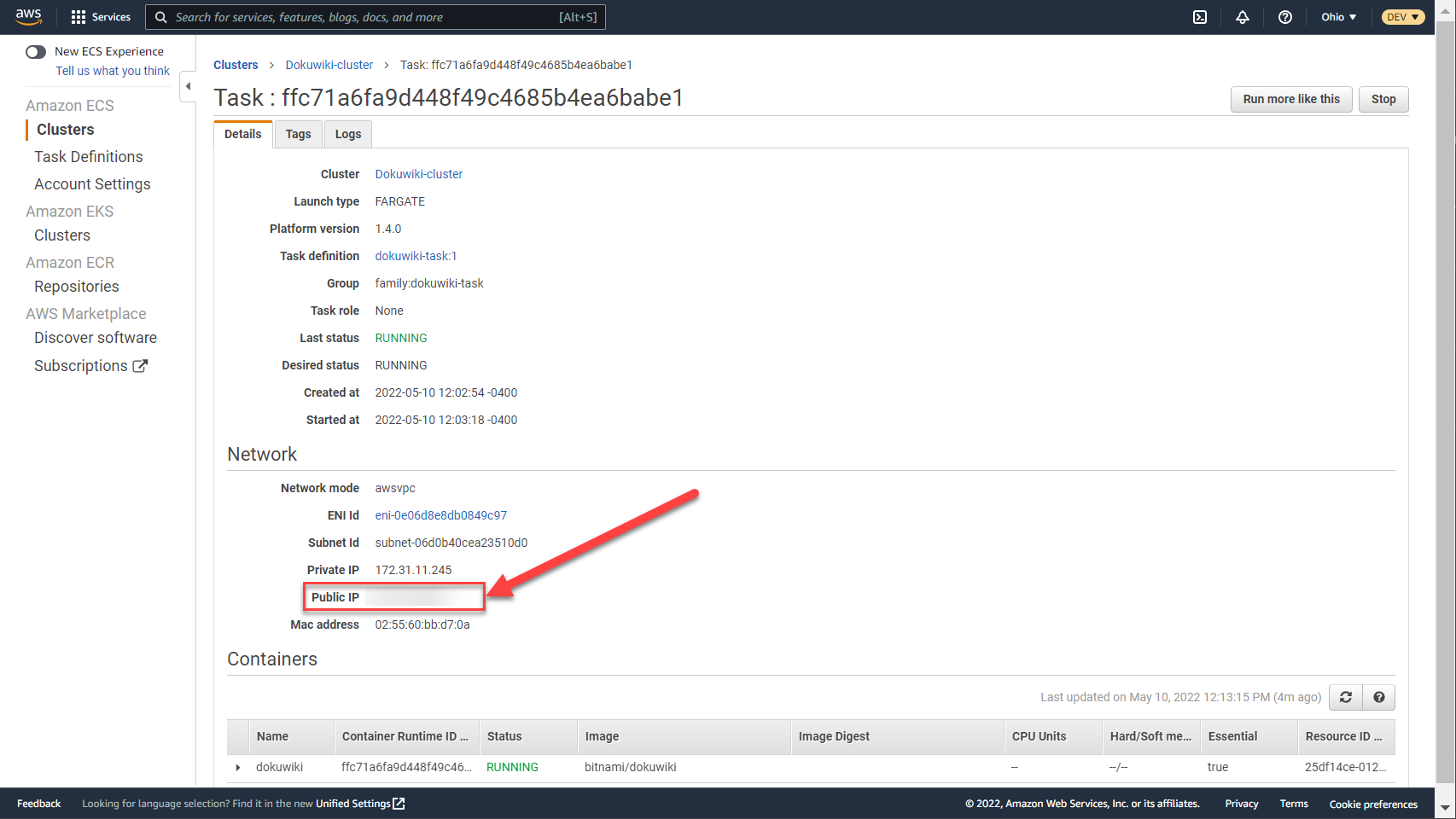Open the Privacy footer link
The height and width of the screenshot is (819, 1456).
(x=1242, y=804)
